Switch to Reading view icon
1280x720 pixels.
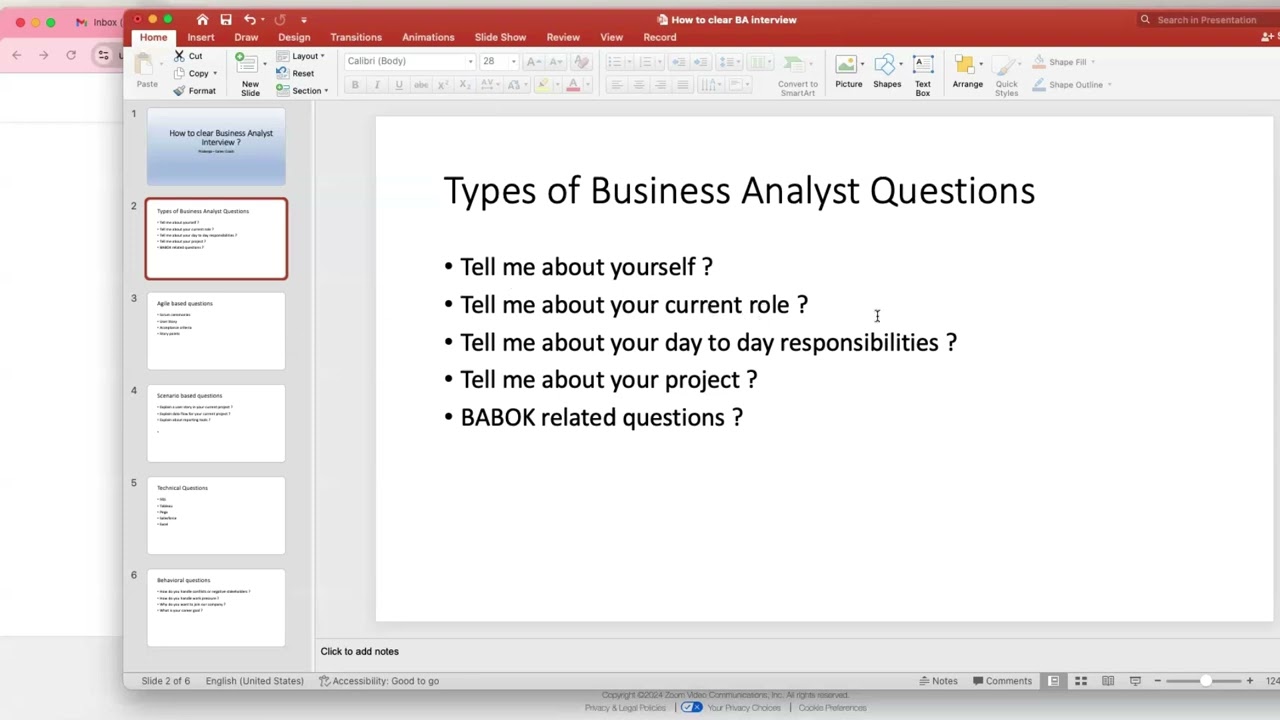pyautogui.click(x=1108, y=681)
